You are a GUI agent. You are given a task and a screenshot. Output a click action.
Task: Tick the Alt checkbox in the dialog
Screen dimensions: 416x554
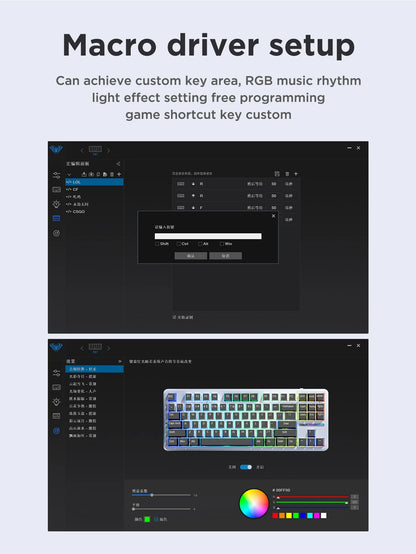point(200,244)
